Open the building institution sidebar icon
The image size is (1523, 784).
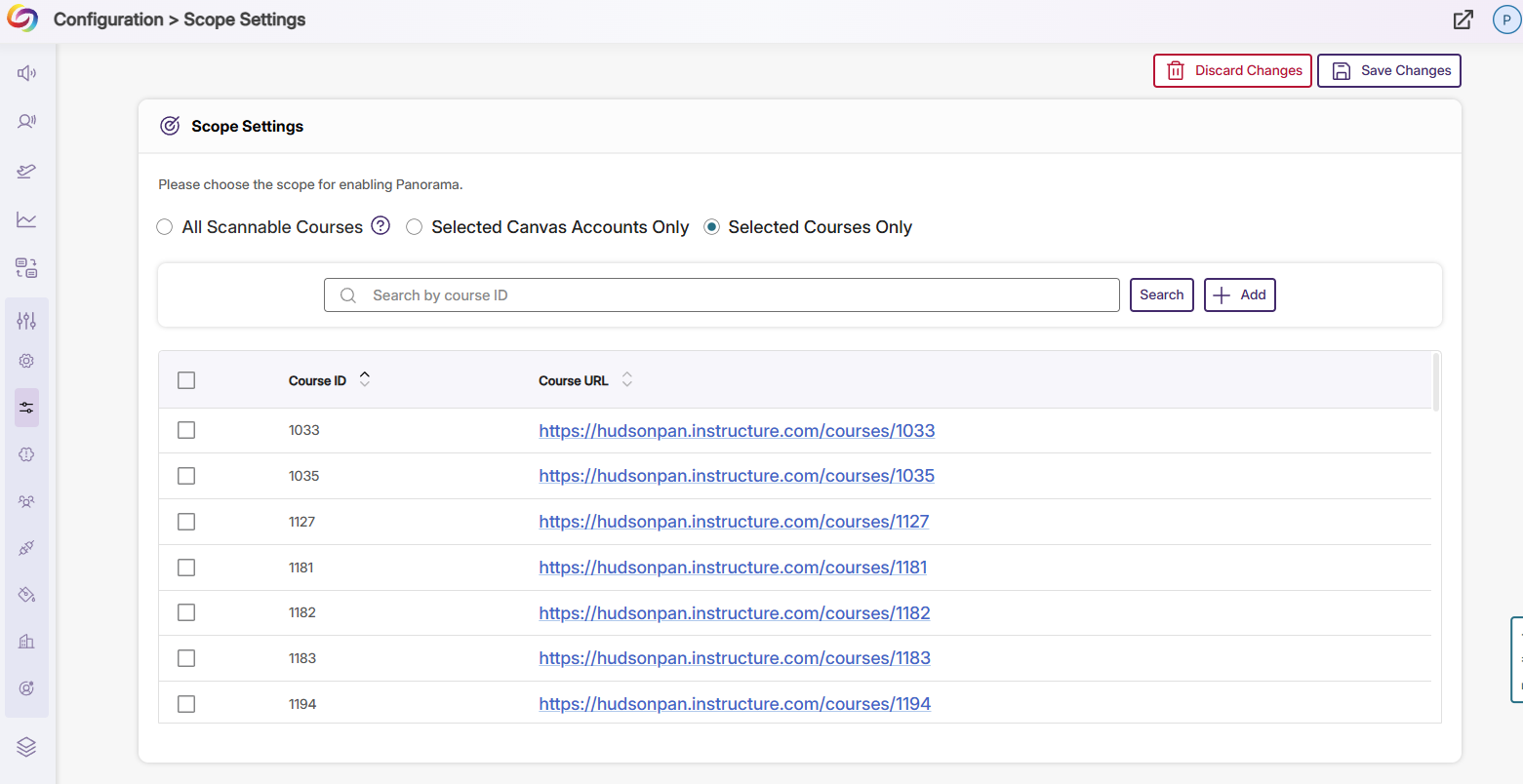point(26,642)
